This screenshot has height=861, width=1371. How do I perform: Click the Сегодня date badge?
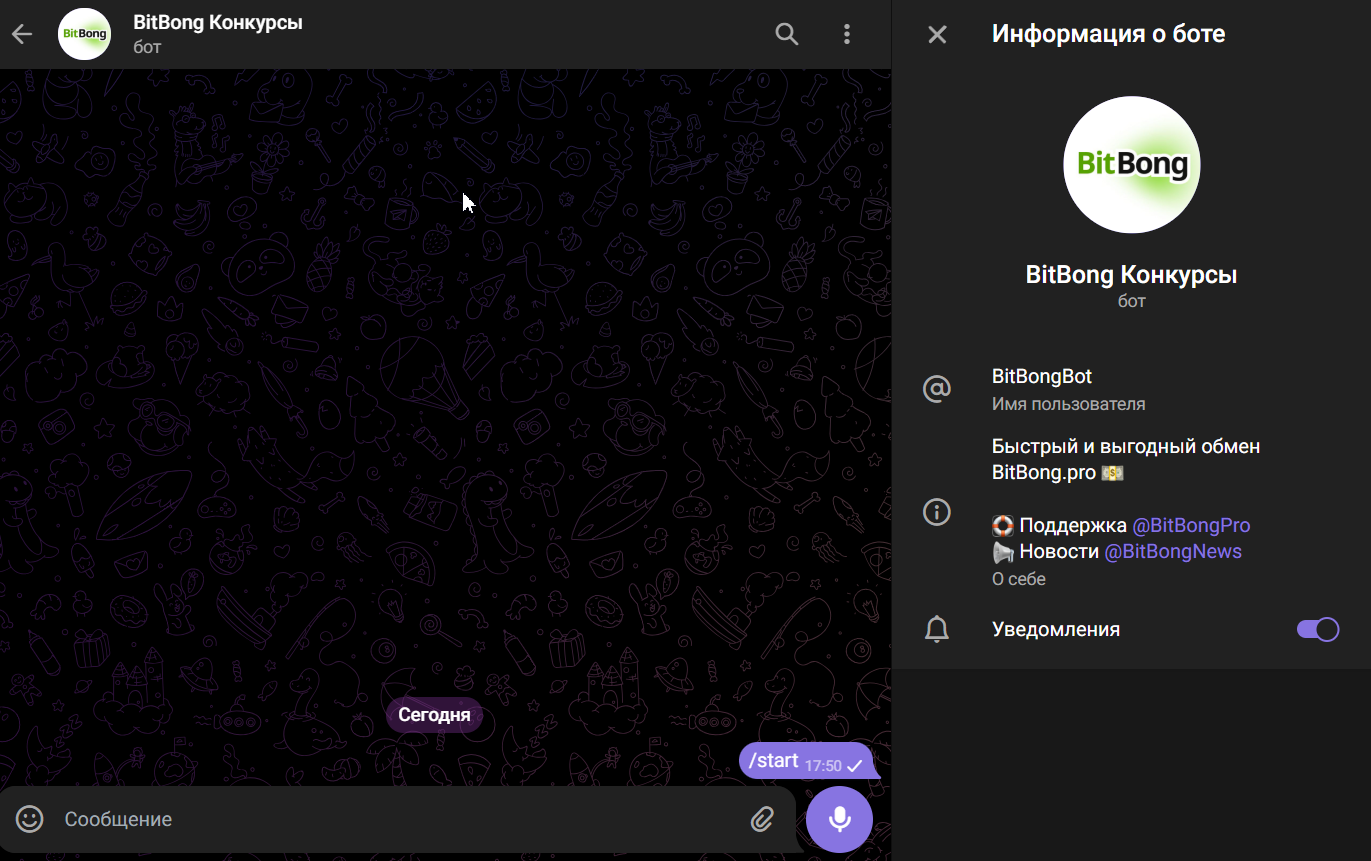pos(435,715)
